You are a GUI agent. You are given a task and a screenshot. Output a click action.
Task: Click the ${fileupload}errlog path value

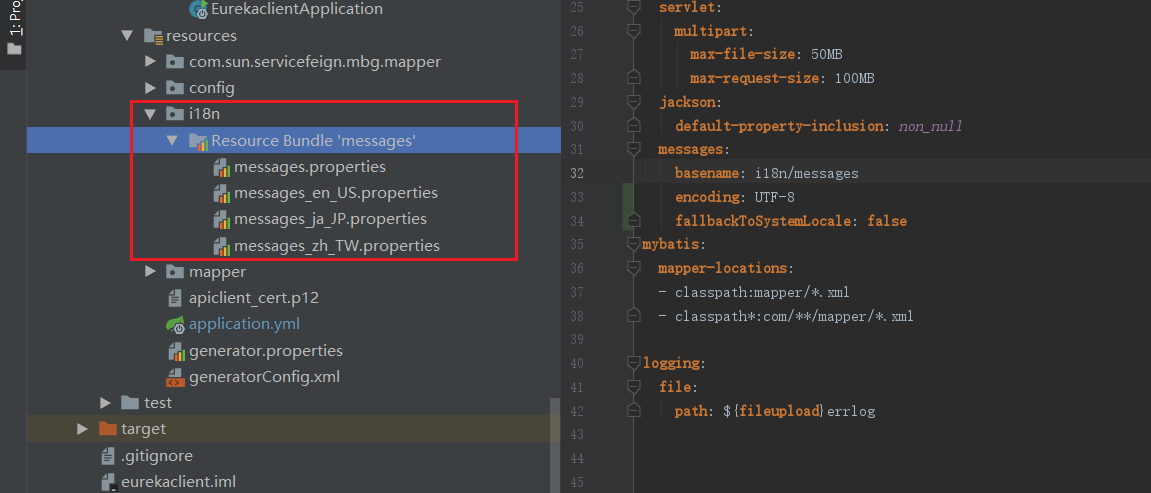pos(799,411)
